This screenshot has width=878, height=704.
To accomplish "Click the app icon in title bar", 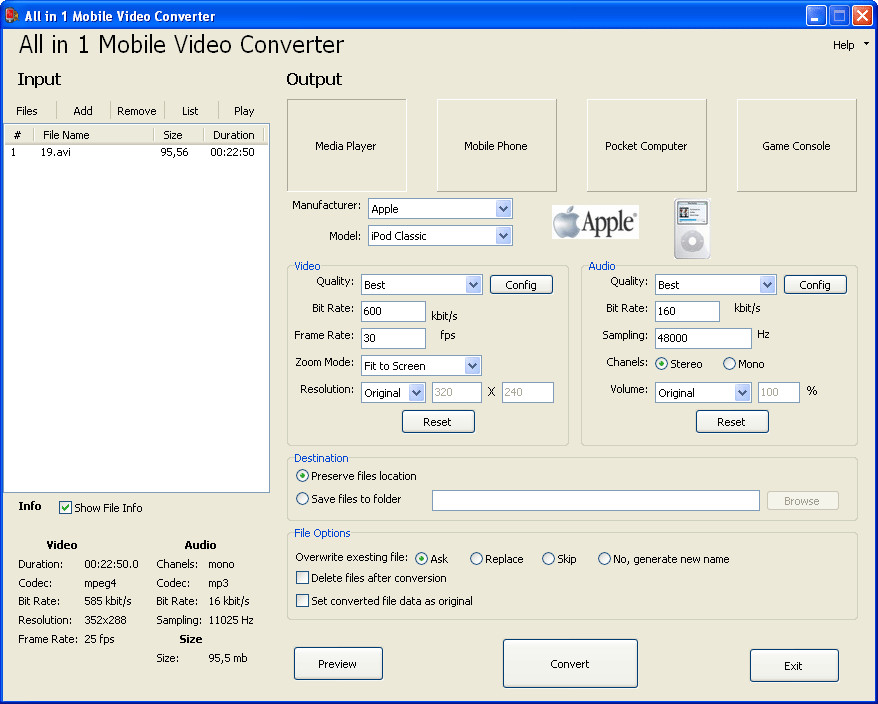I will (x=11, y=15).
